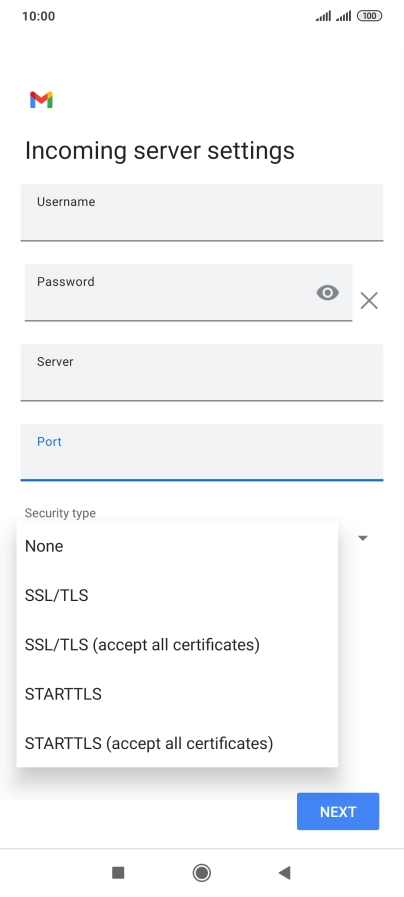Image resolution: width=404 pixels, height=897 pixels.
Task: Select None security type option
Action: (x=177, y=546)
